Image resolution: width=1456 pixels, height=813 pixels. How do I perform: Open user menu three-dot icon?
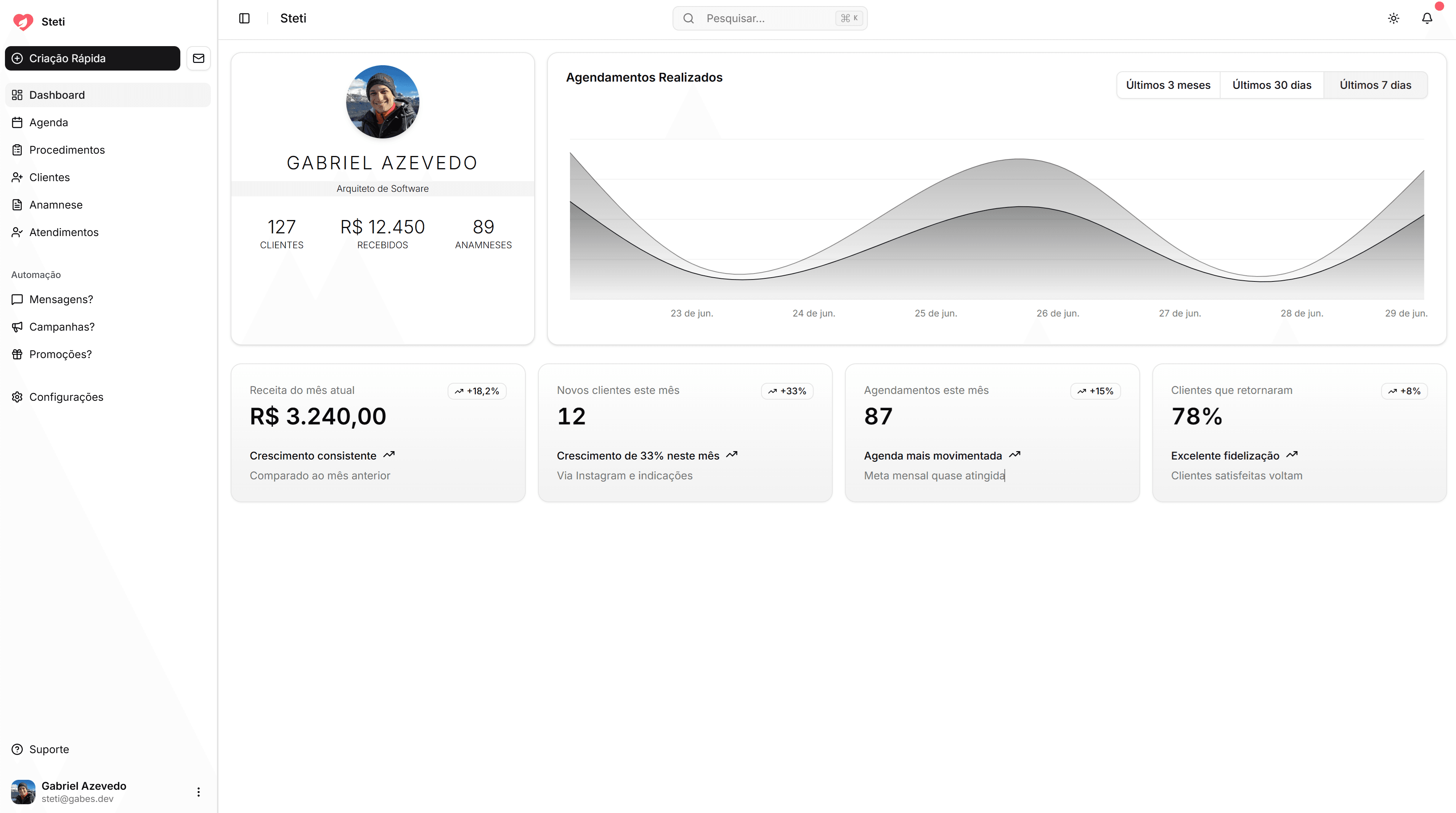tap(198, 792)
